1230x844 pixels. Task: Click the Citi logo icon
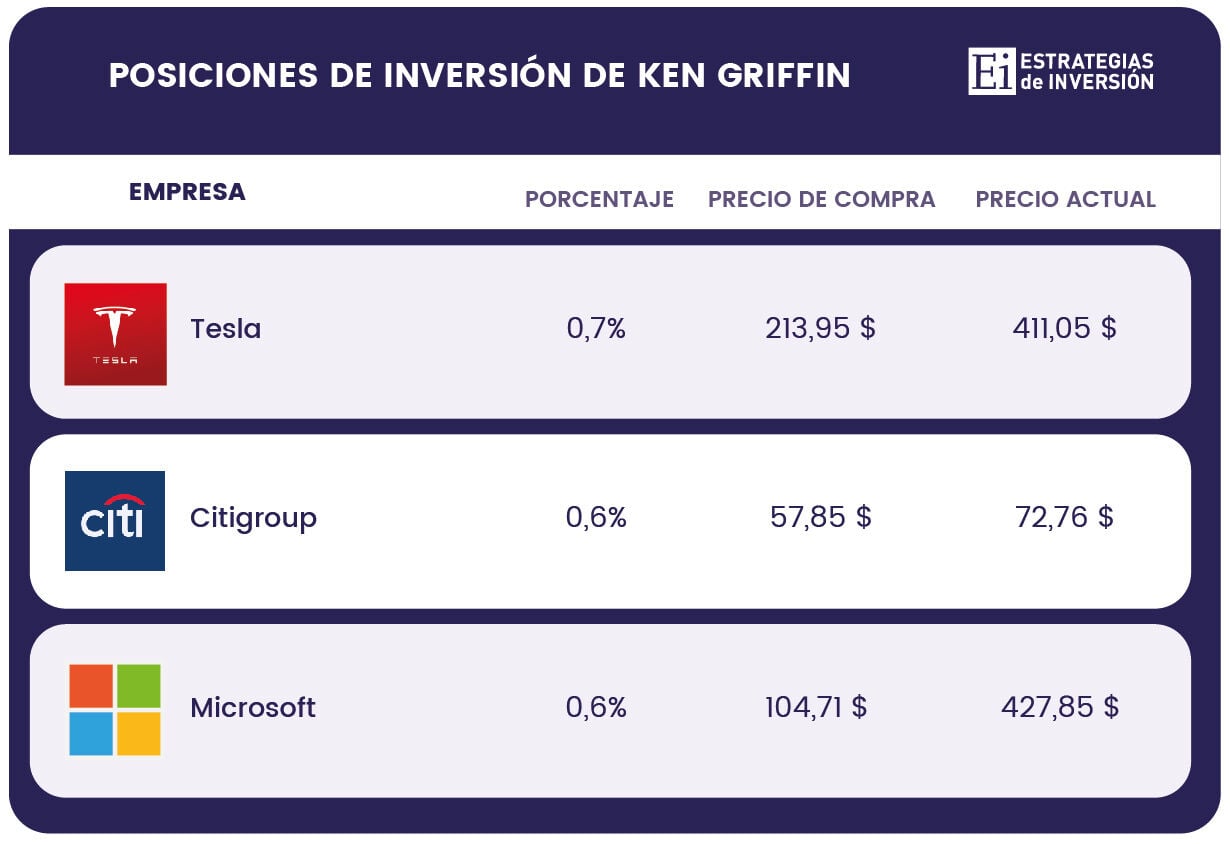(x=115, y=521)
